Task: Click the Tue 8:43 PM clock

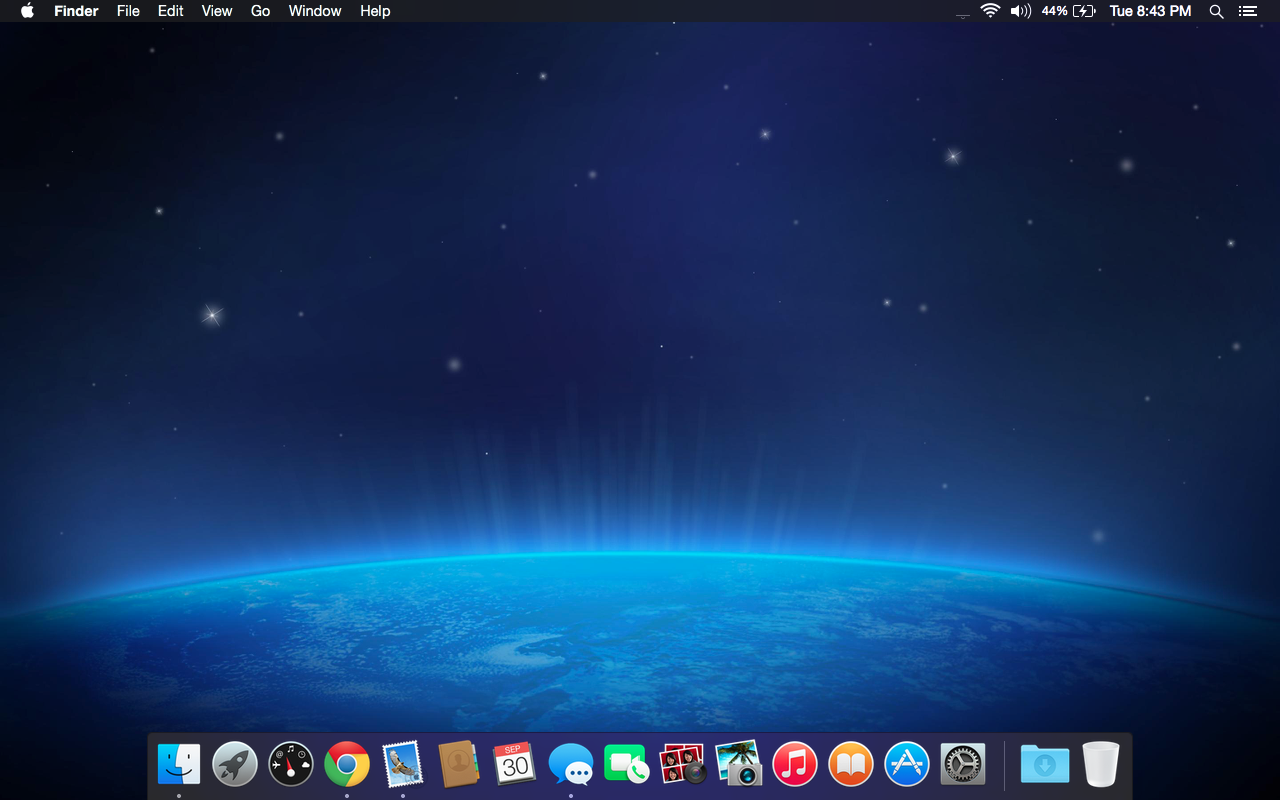Action: tap(1151, 11)
